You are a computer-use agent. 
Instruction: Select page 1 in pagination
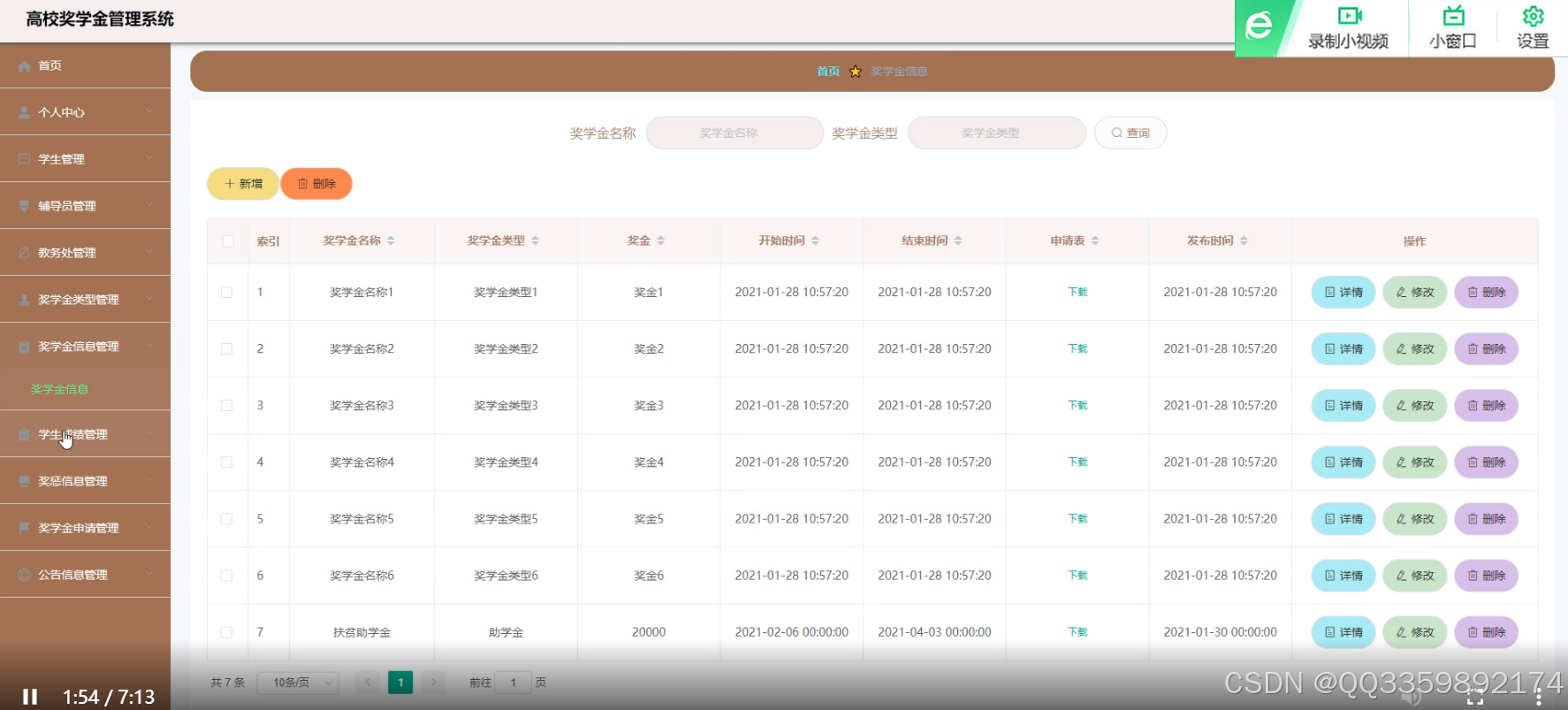[400, 683]
